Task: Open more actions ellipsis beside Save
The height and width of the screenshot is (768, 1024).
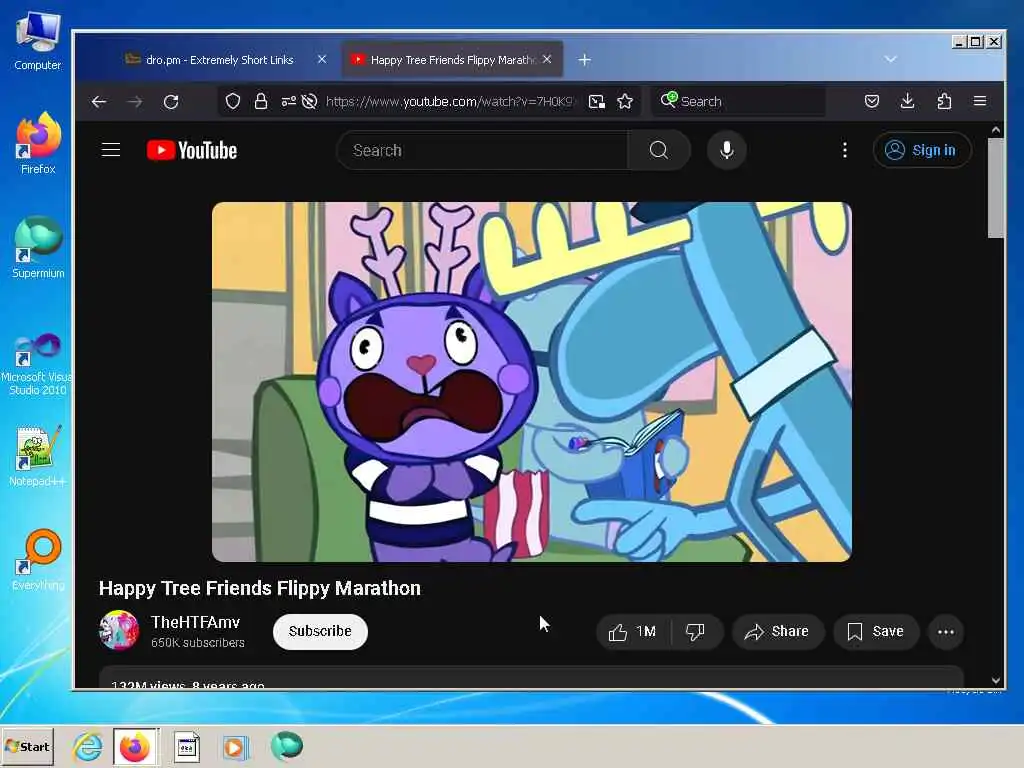Action: tap(946, 632)
